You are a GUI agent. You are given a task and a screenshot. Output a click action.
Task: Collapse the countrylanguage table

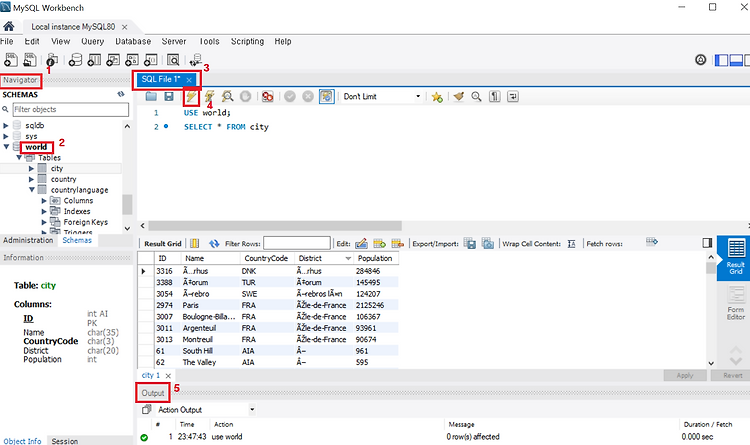[32, 190]
